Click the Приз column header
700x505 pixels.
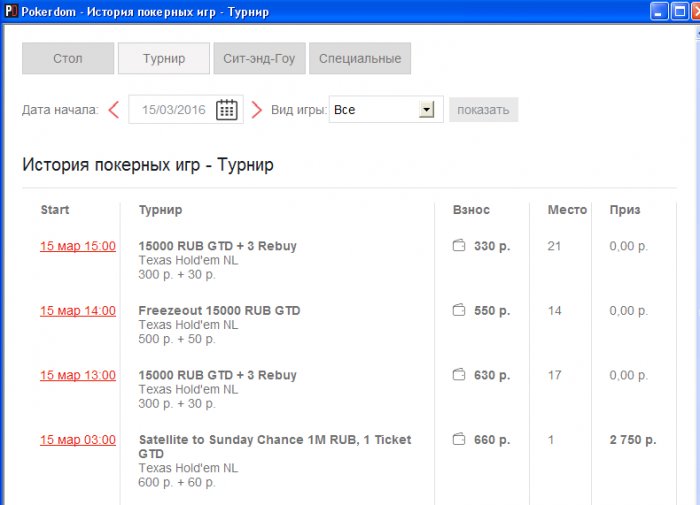[625, 210]
